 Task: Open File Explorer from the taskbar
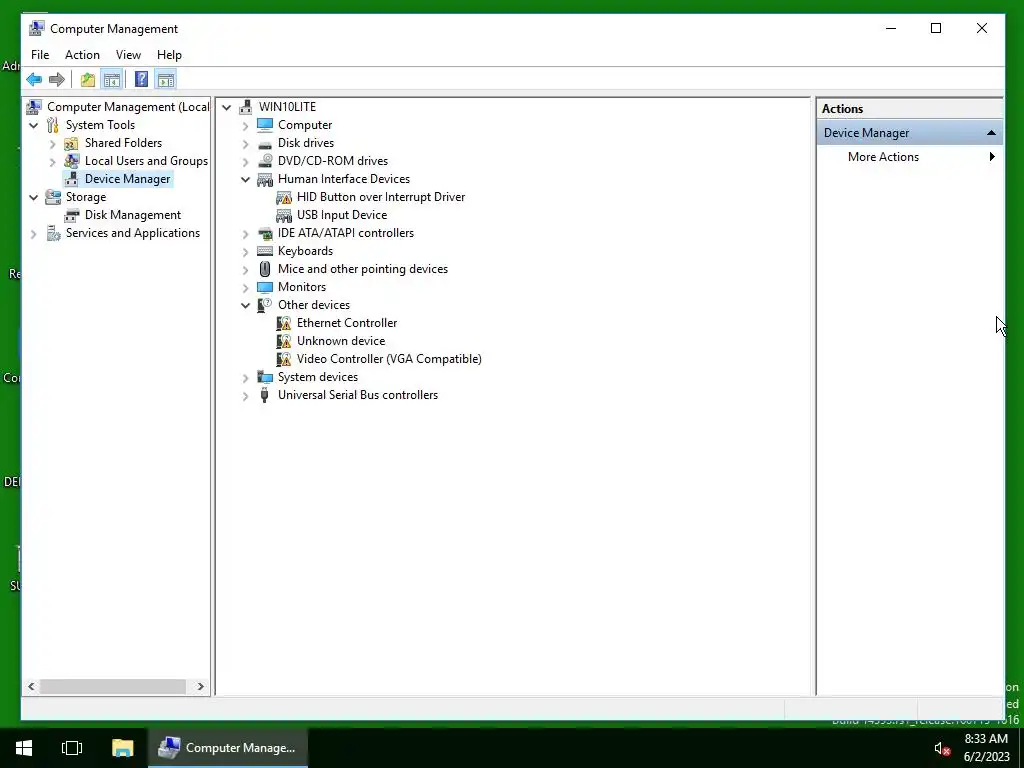[x=122, y=748]
